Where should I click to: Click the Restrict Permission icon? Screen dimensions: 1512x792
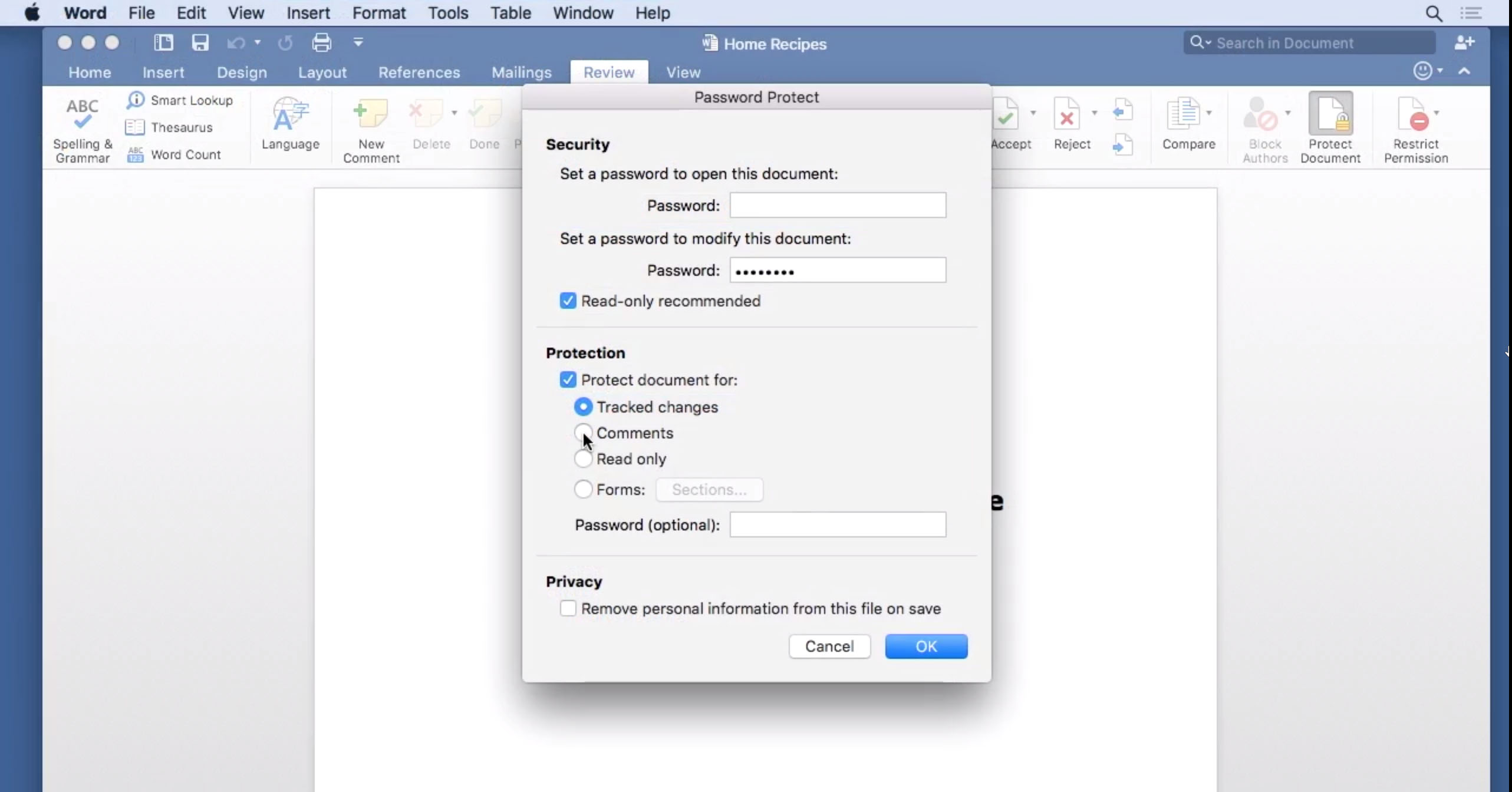[x=1412, y=114]
